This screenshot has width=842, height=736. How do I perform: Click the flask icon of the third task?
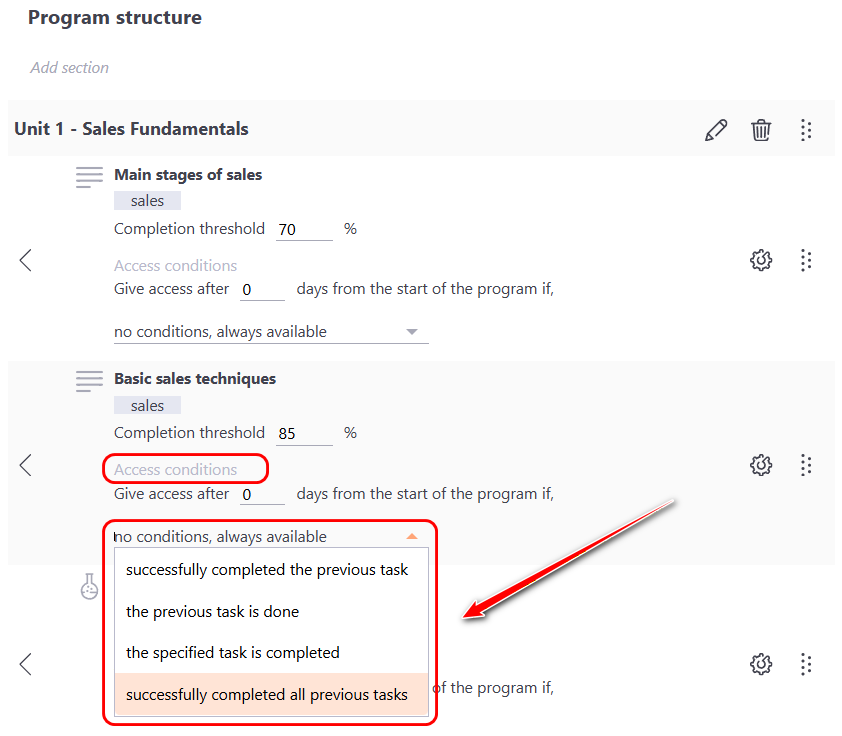click(x=90, y=587)
